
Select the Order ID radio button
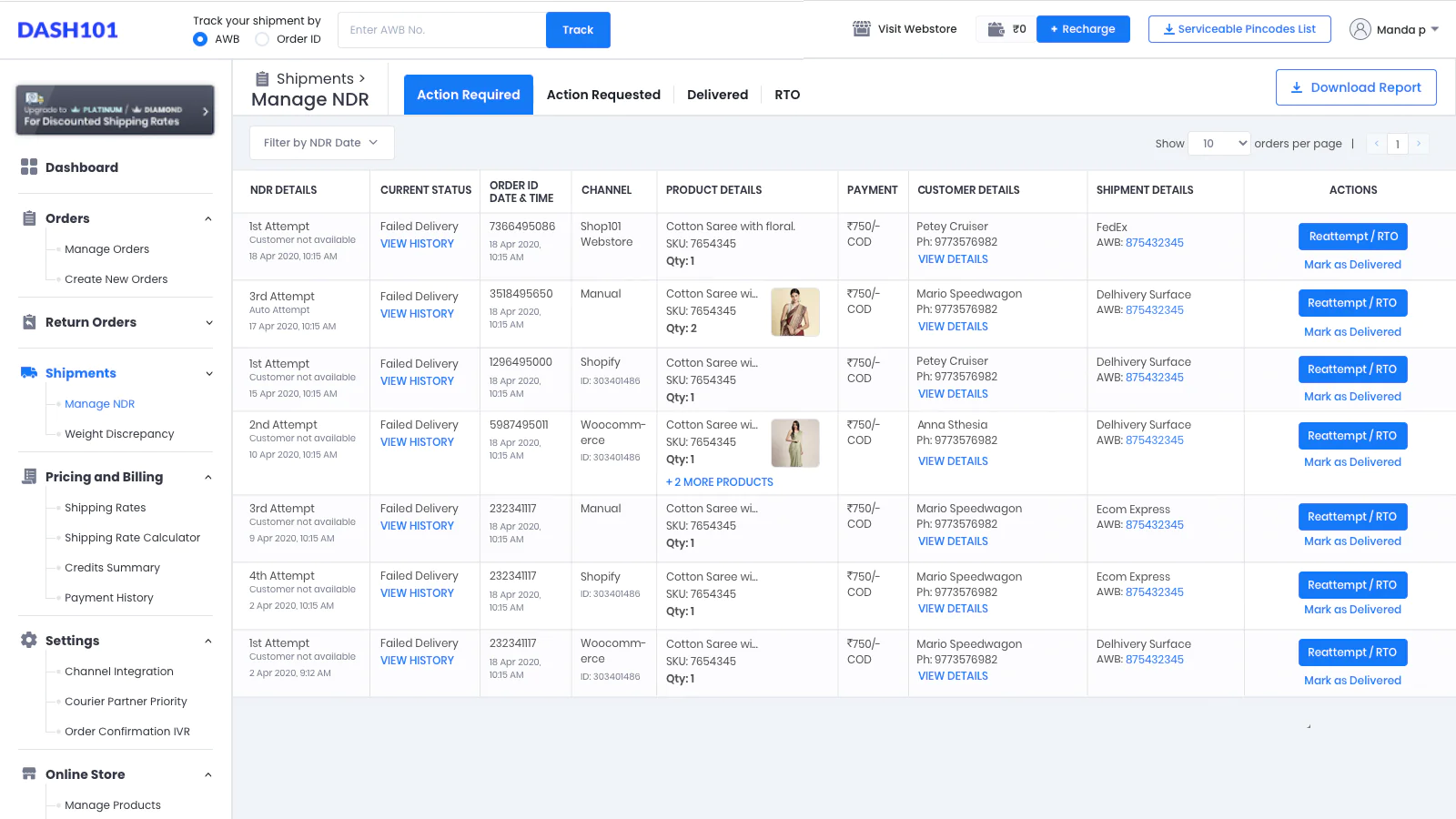pos(262,39)
